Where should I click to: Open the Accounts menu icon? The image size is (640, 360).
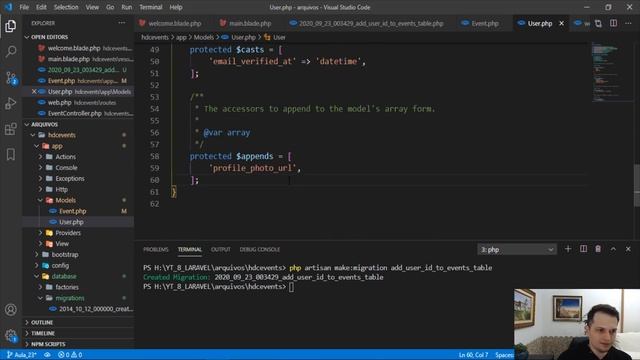(x=11, y=310)
